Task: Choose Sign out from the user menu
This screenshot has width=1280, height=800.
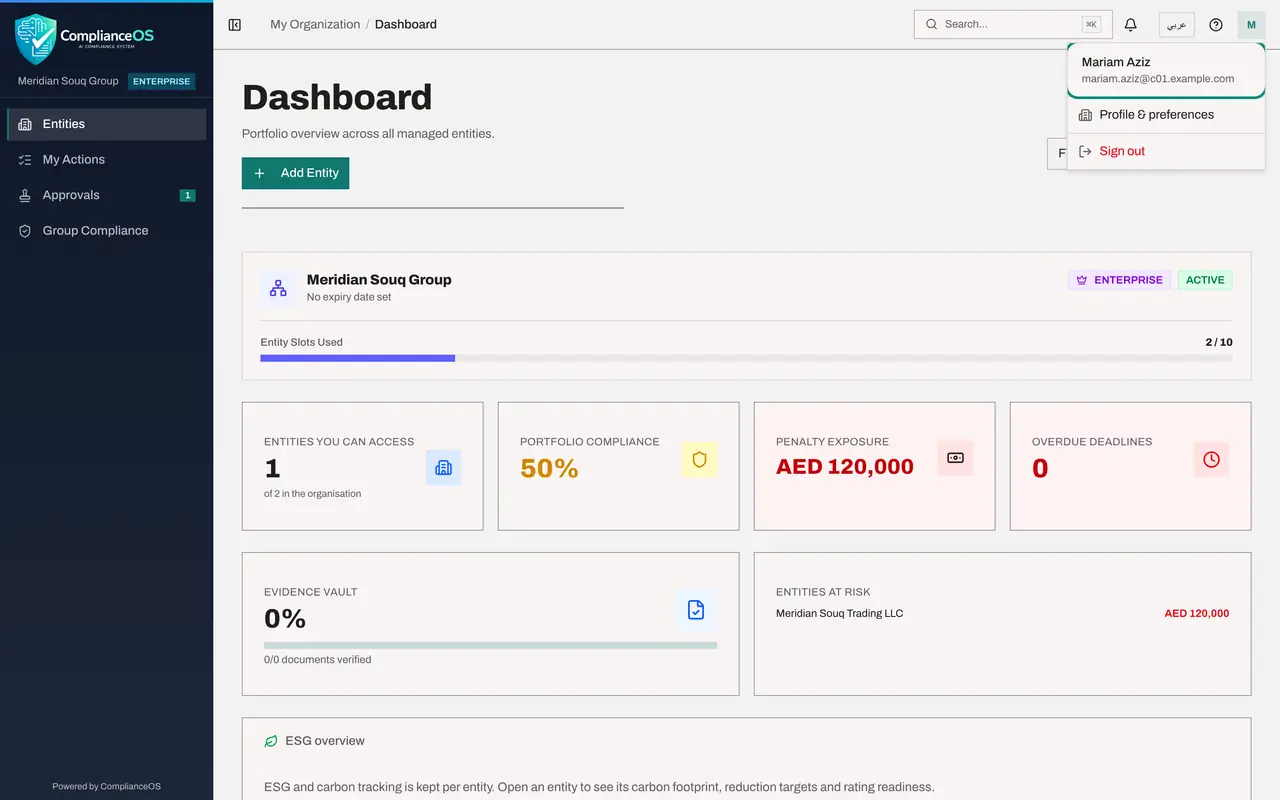Action: (1166, 151)
